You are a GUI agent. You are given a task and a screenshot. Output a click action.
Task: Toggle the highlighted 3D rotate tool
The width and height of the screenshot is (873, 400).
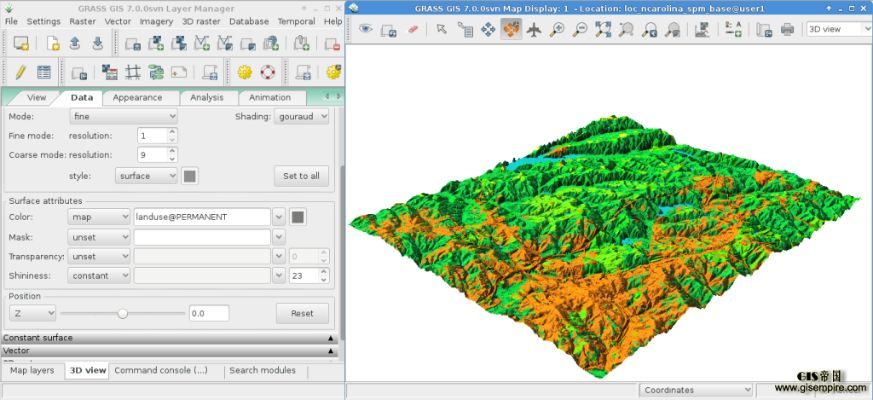coord(511,29)
